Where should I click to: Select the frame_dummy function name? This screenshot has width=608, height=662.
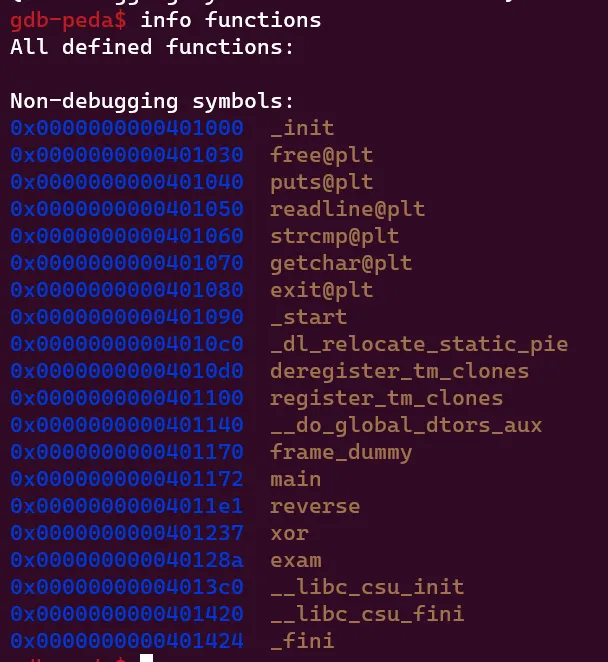pos(341,453)
